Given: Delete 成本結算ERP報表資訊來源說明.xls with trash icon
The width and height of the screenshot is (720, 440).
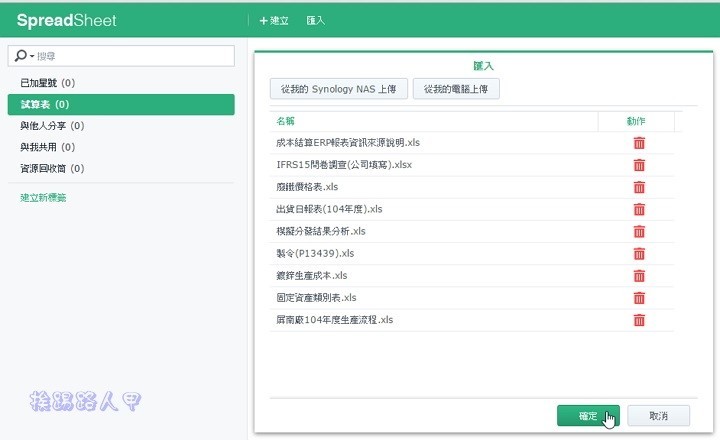Looking at the screenshot, I should pyautogui.click(x=639, y=143).
